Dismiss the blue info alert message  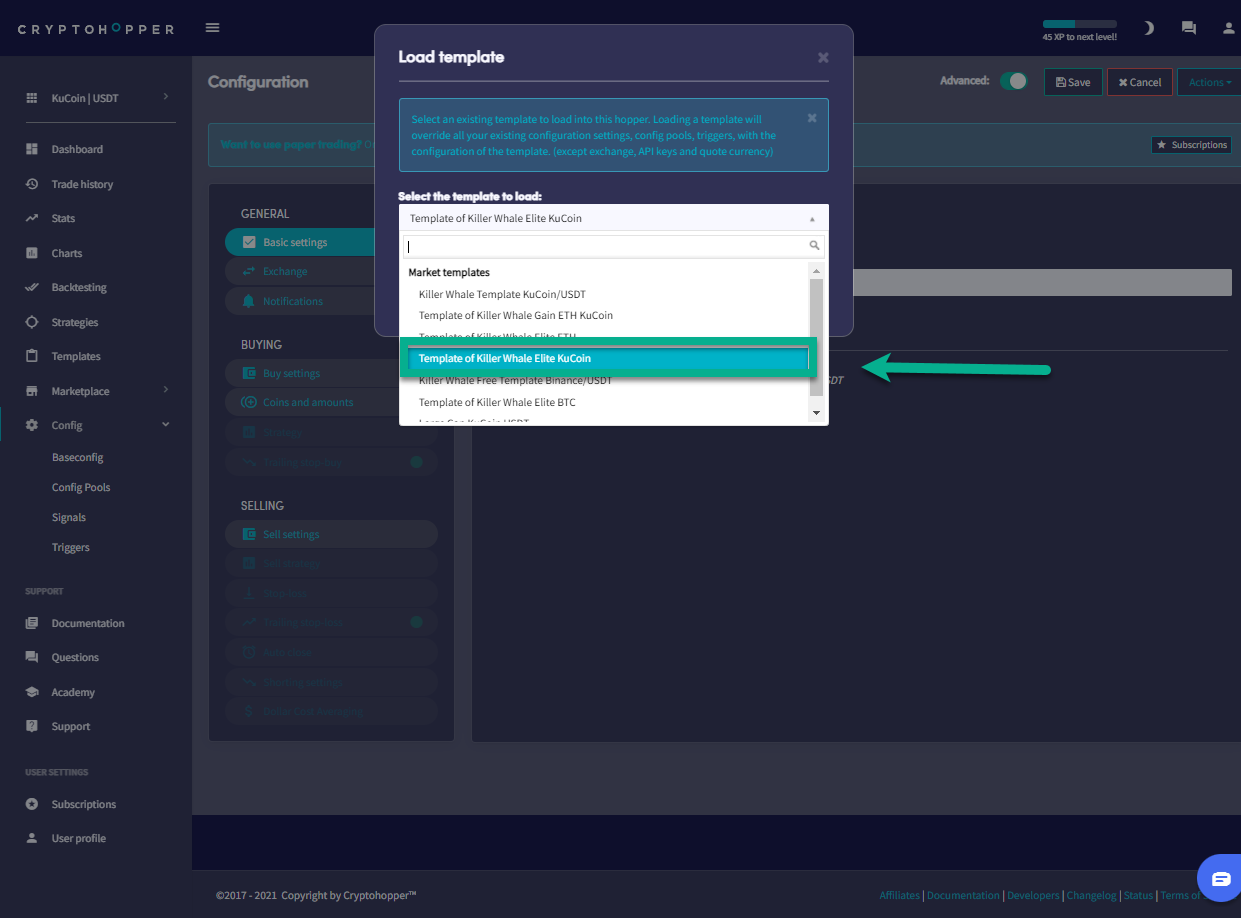click(812, 118)
